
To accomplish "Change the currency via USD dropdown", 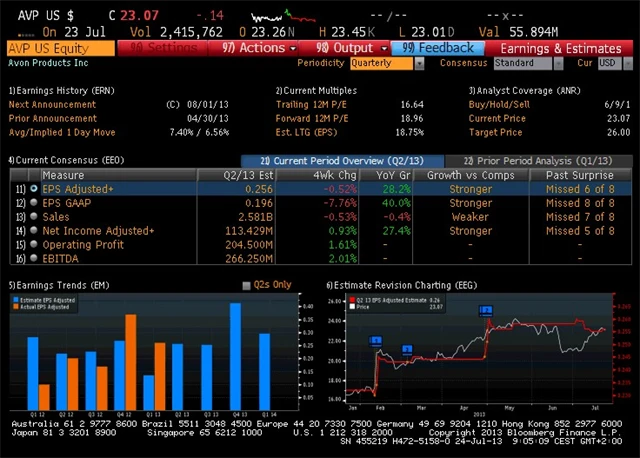I will [x=609, y=63].
